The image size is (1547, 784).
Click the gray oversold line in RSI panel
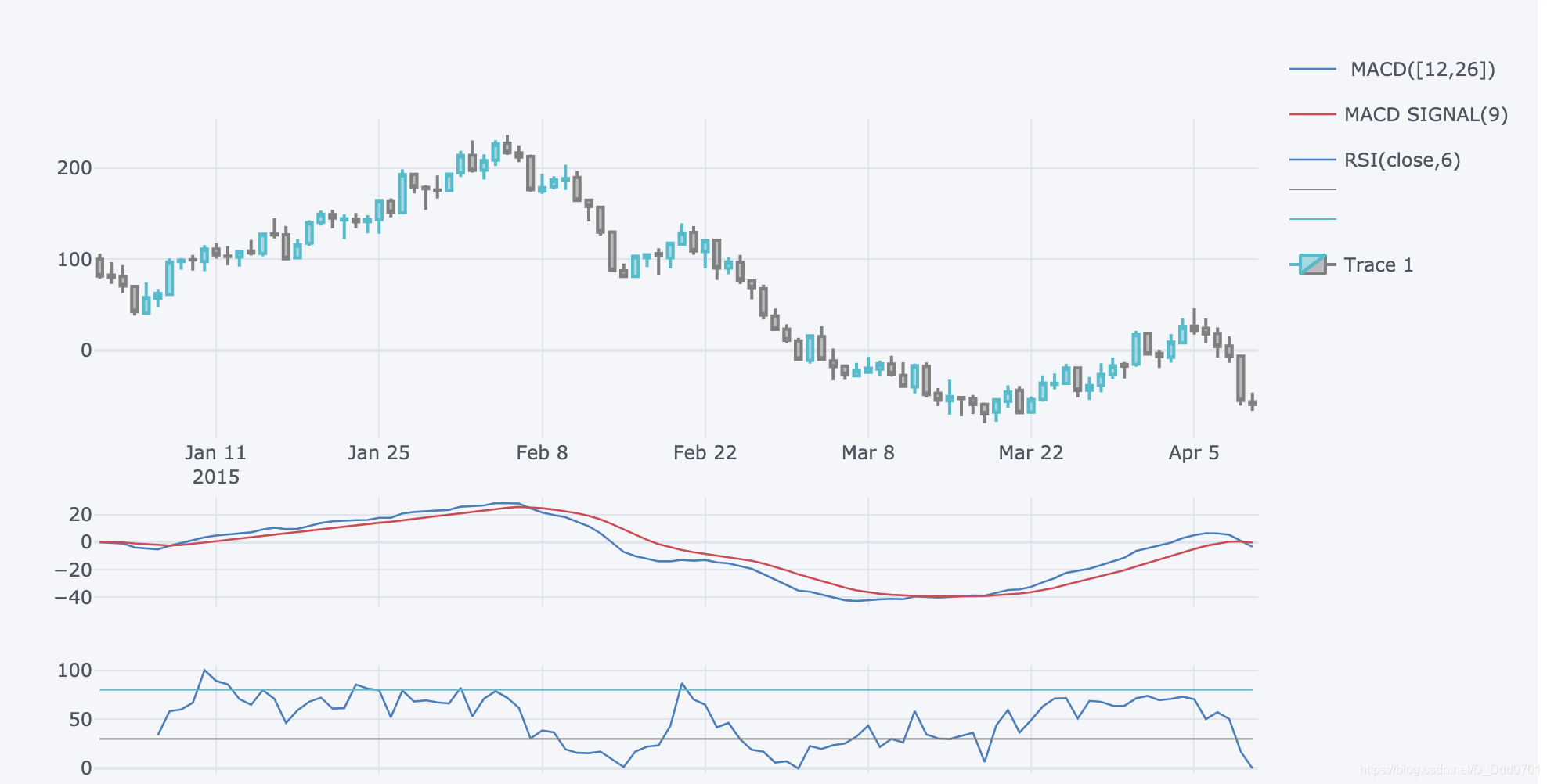pos(676,739)
